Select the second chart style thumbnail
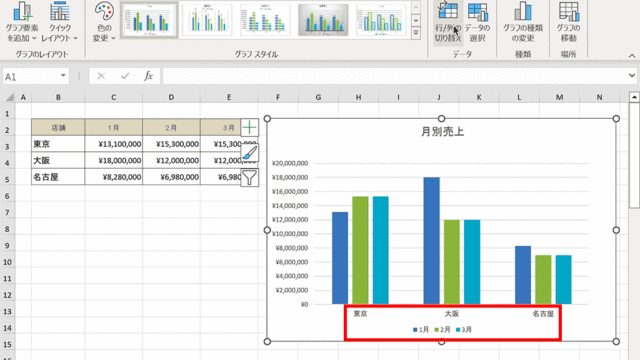 click(x=207, y=20)
